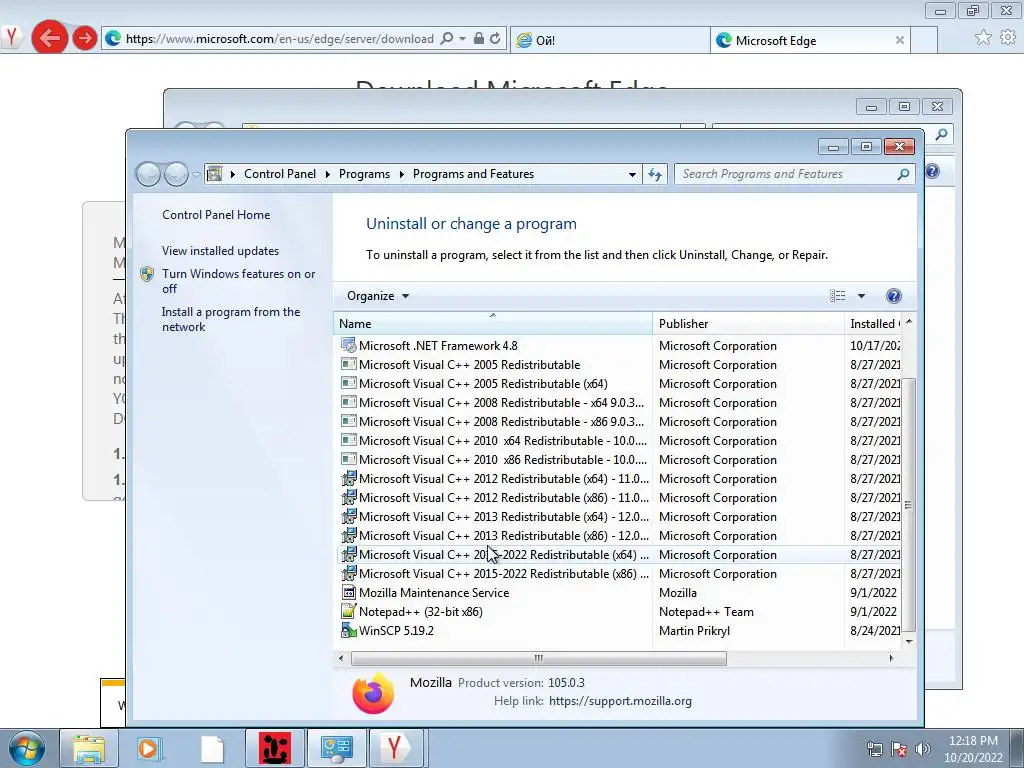The height and width of the screenshot is (768, 1024).
Task: Click the lock security icon in address bar
Action: click(479, 39)
